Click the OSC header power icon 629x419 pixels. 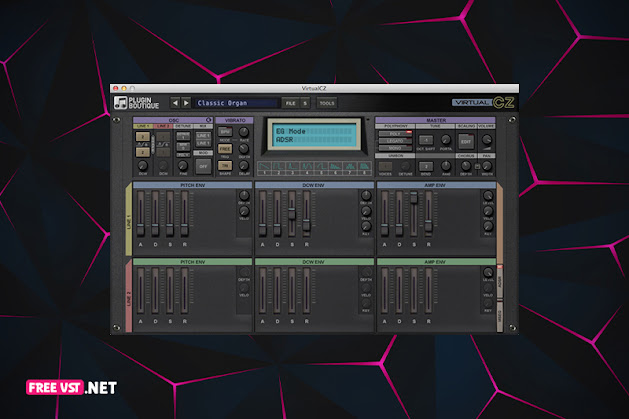point(209,120)
